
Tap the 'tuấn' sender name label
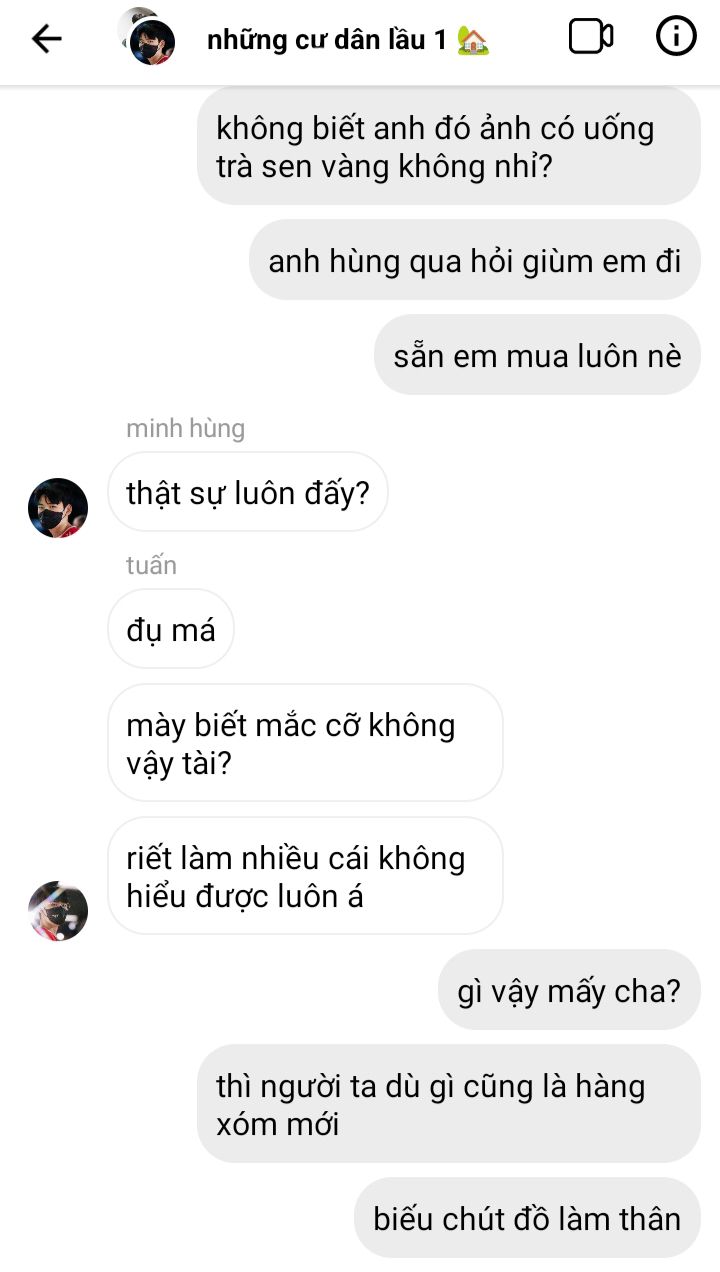point(151,565)
